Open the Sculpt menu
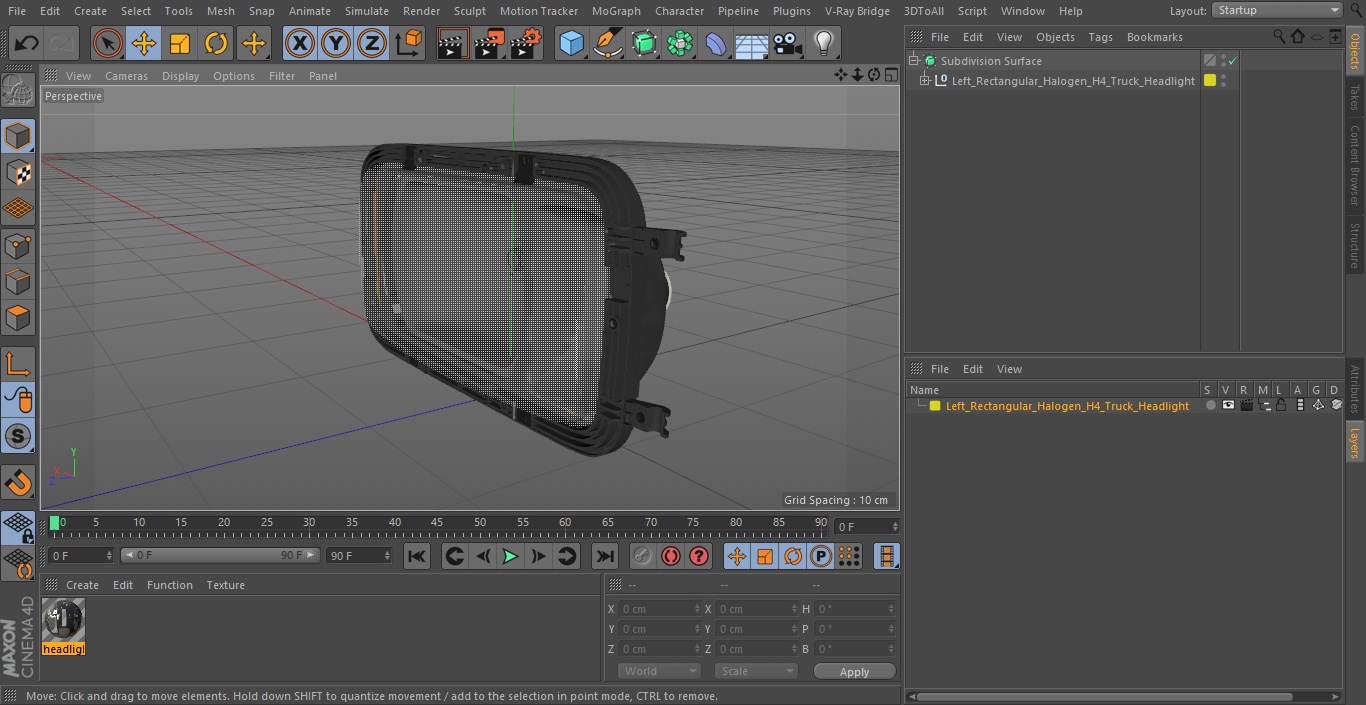This screenshot has height=705, width=1366. 469,11
